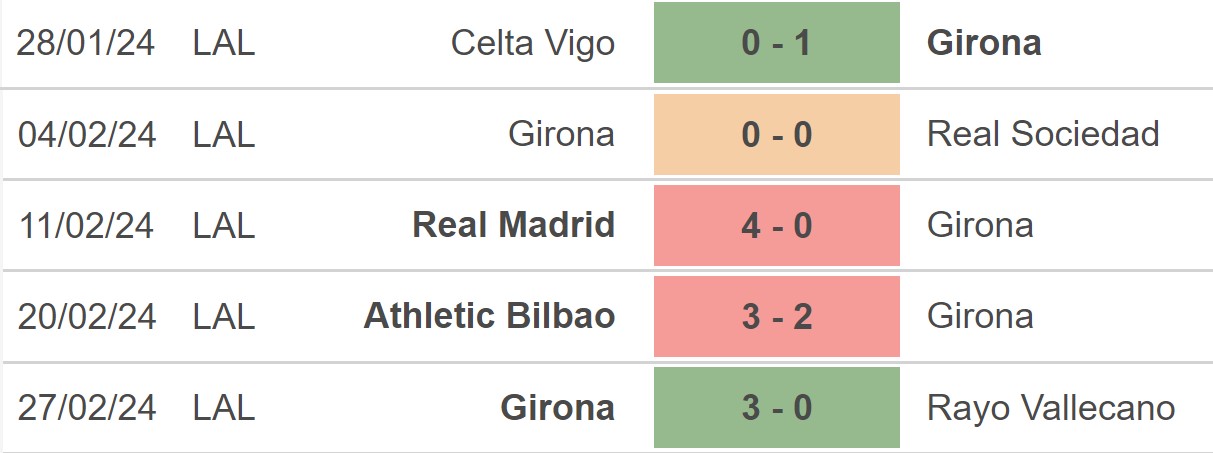
Task: Select the 4 - 0 score cell
Action: [777, 225]
